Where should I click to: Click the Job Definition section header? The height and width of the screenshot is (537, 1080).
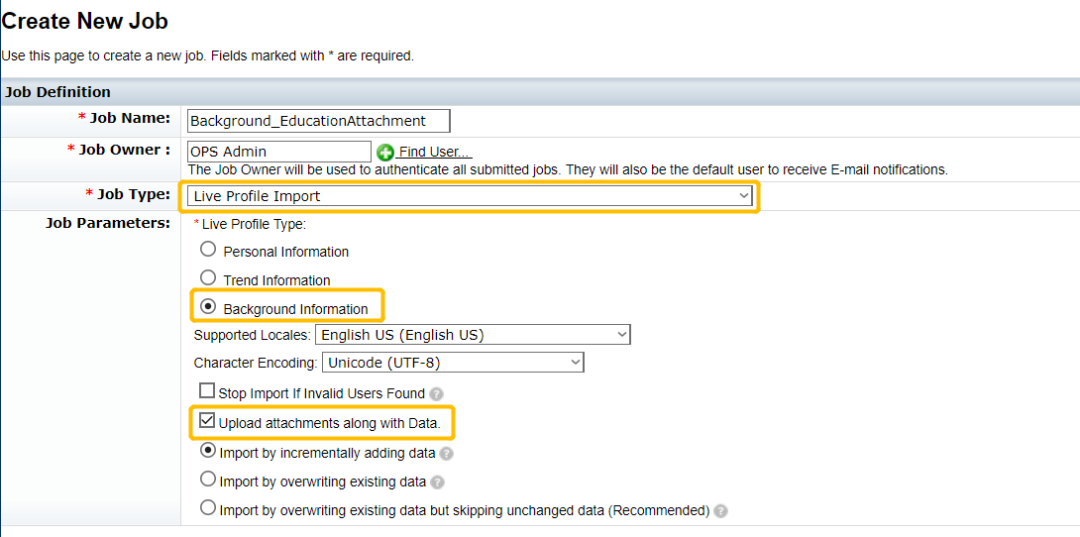(x=540, y=92)
